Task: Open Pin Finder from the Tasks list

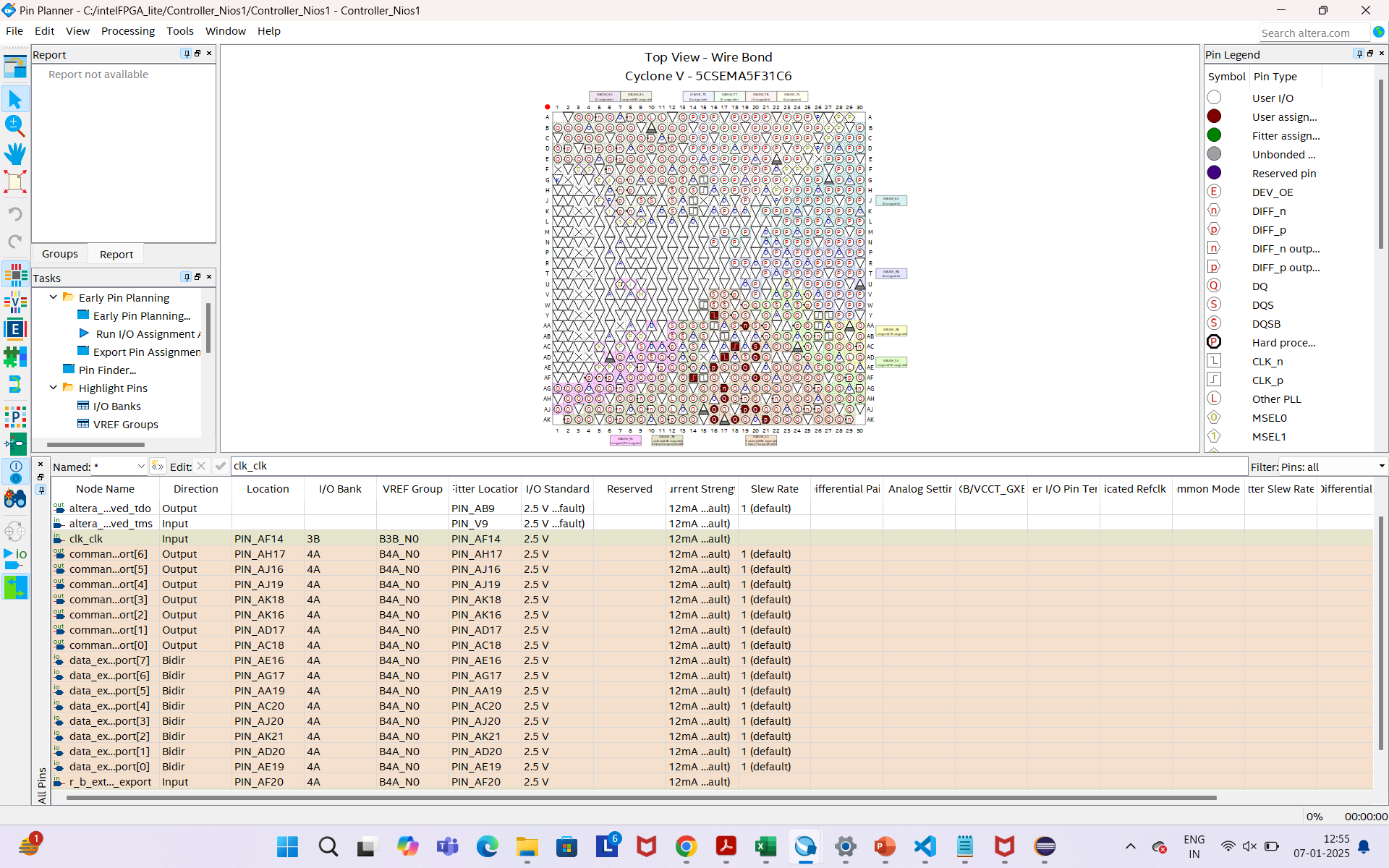Action: coord(107,370)
